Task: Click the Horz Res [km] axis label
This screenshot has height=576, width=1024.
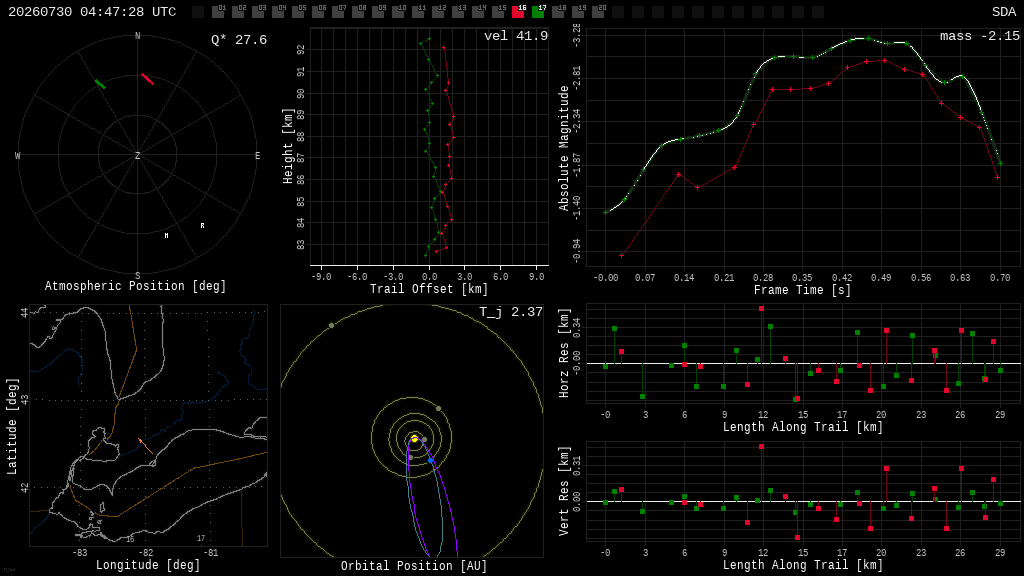Action: pyautogui.click(x=564, y=353)
